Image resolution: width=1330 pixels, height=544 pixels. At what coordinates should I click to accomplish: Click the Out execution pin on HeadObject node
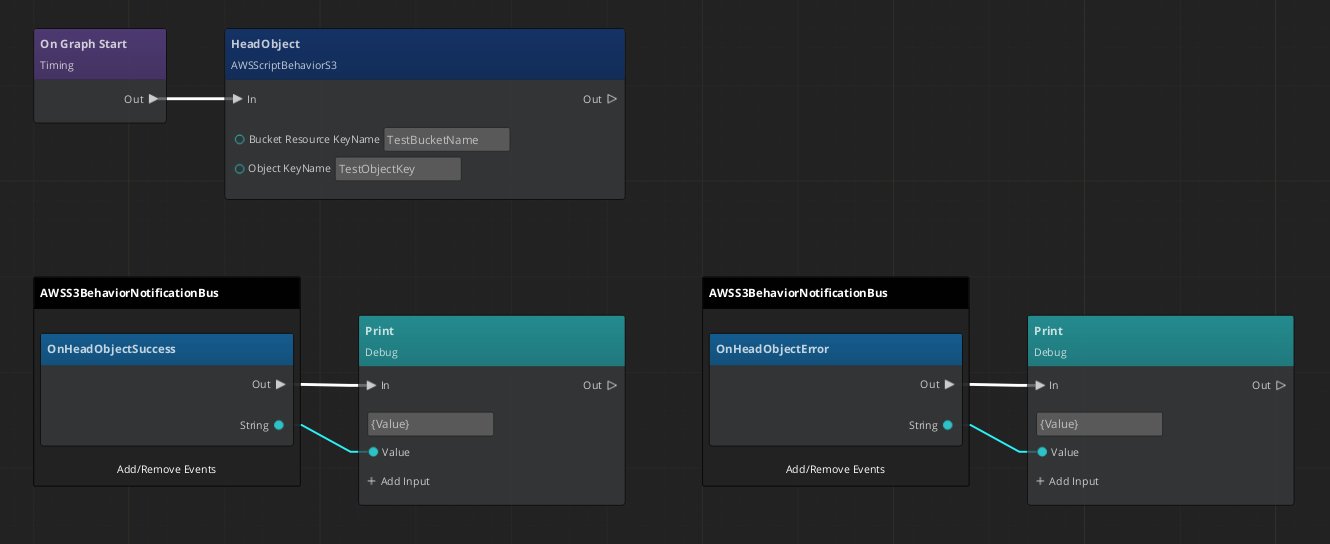point(611,99)
